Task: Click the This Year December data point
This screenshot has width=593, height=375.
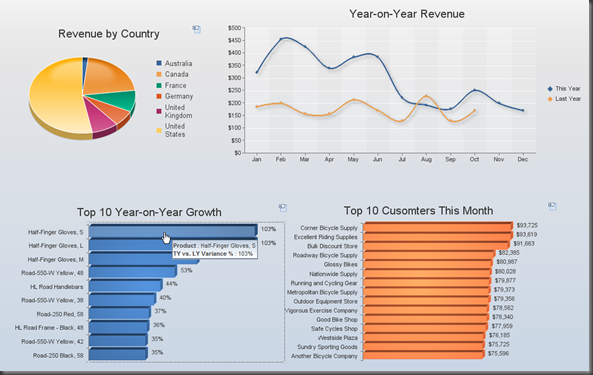Action: [523, 110]
